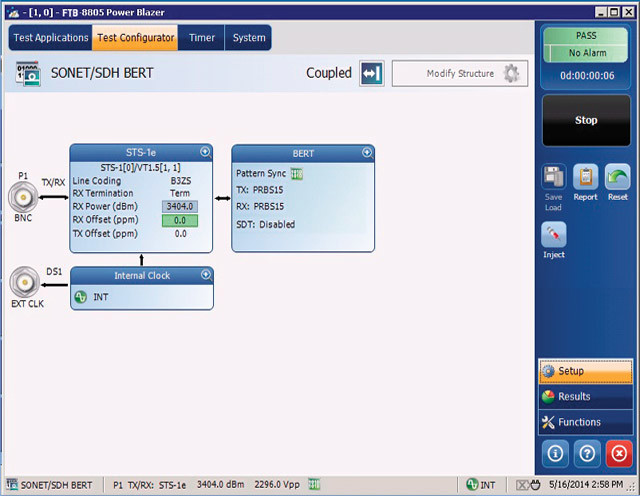Click the EXT CLK connector icon
The image size is (640, 496).
click(25, 282)
